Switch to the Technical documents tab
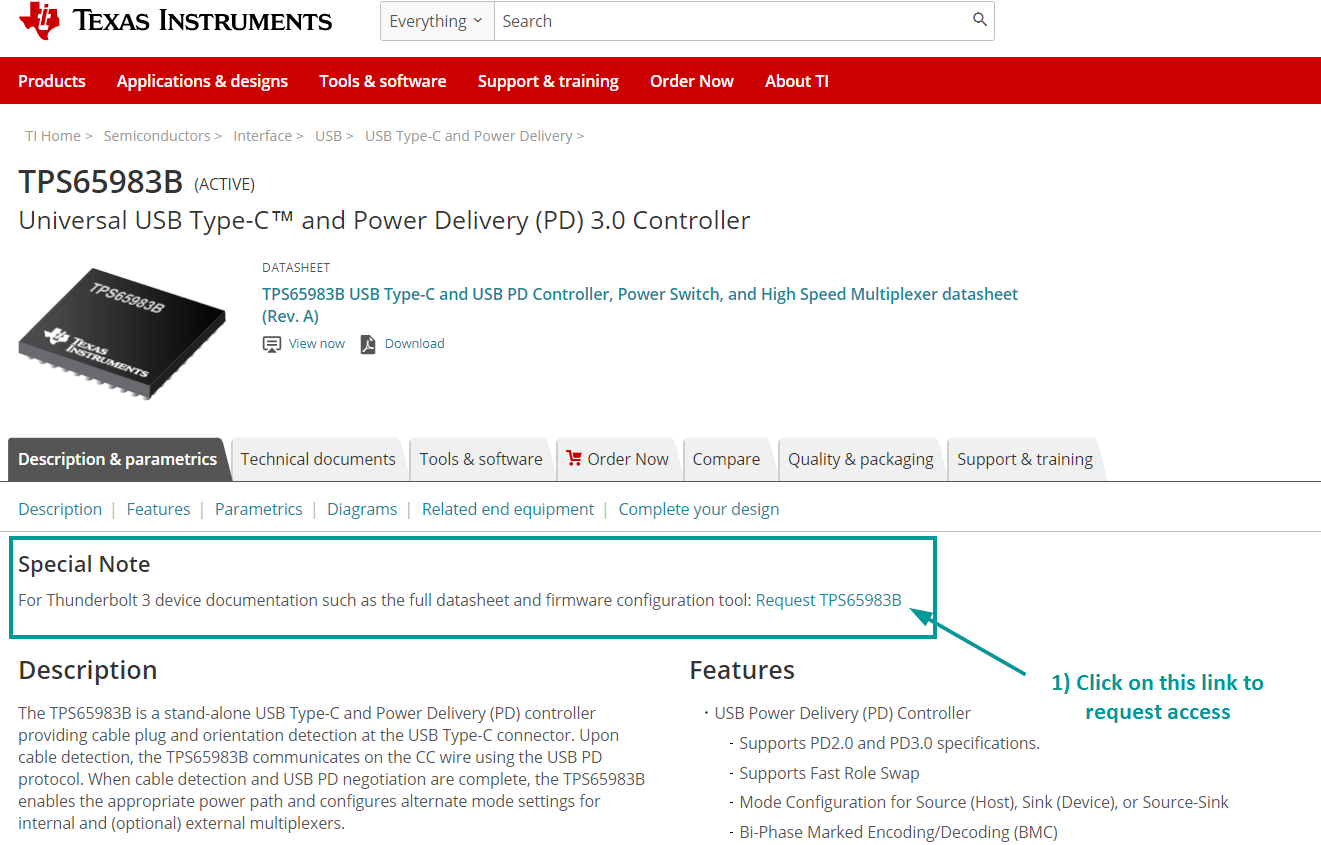 pos(318,459)
